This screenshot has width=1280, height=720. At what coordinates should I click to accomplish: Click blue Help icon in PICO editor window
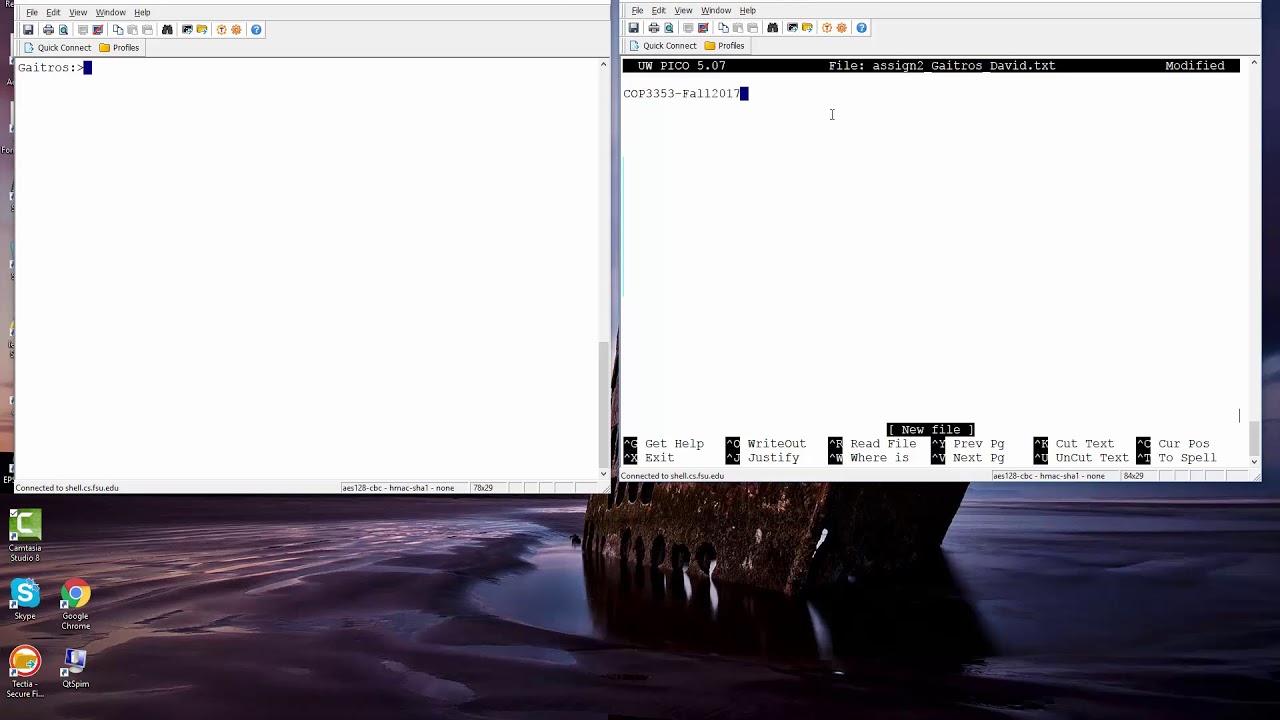tap(861, 28)
